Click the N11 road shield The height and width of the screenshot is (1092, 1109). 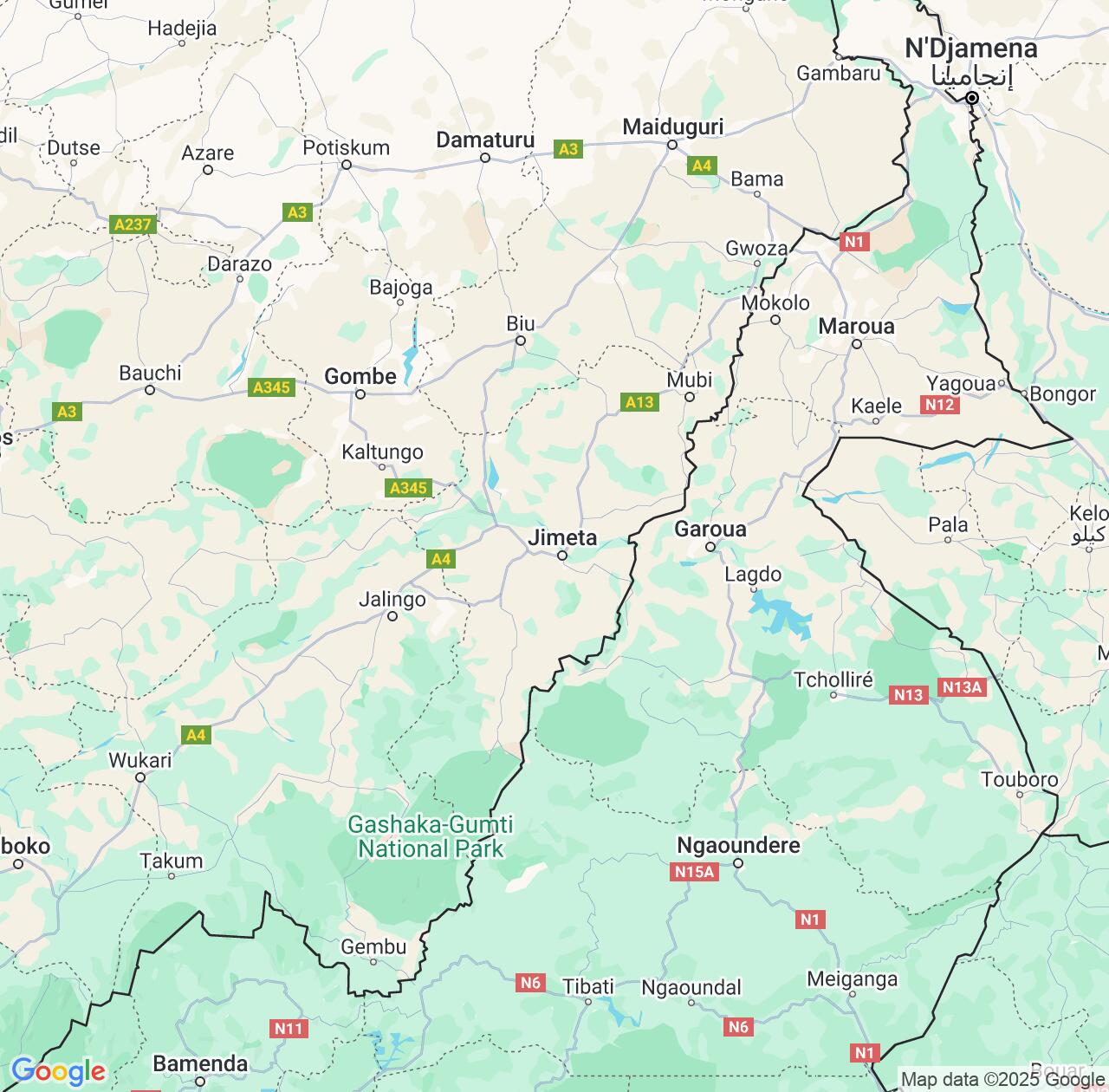click(288, 1029)
